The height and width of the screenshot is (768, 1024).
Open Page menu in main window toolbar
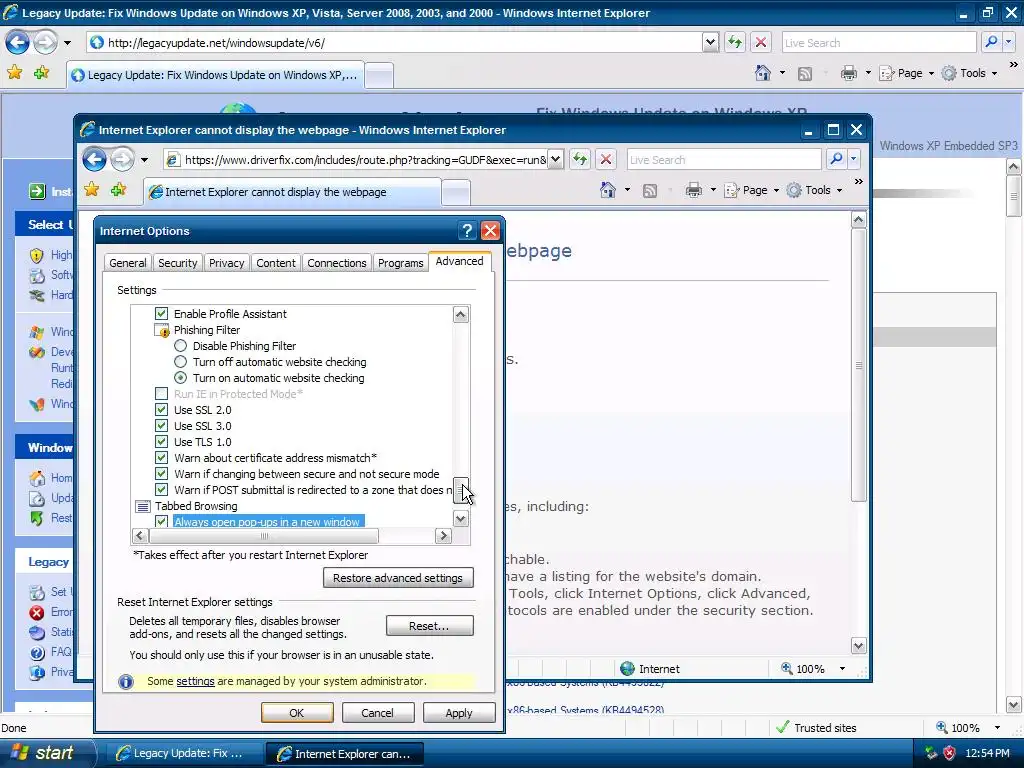pyautogui.click(x=906, y=73)
